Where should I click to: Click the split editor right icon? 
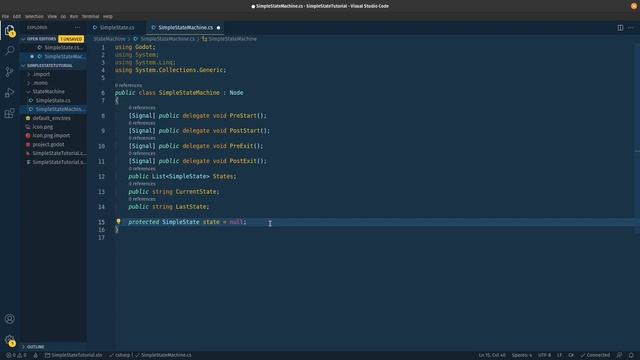pyautogui.click(x=620, y=27)
